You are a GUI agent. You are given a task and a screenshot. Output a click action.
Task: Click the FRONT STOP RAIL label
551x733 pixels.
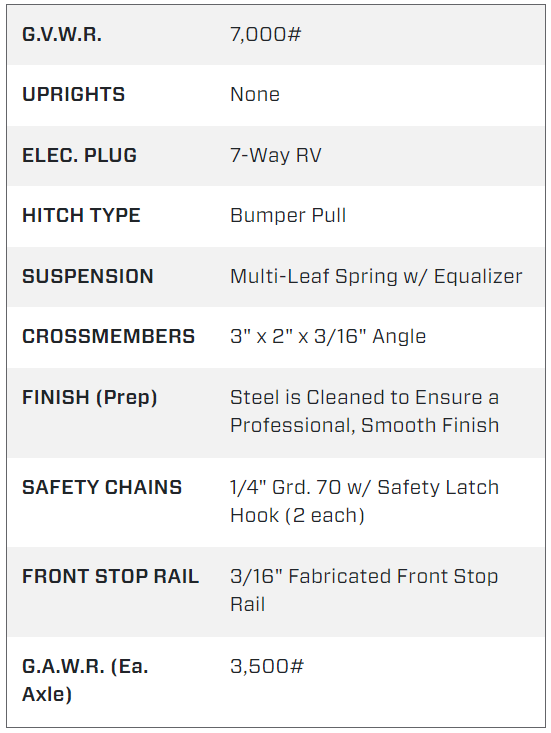point(110,576)
